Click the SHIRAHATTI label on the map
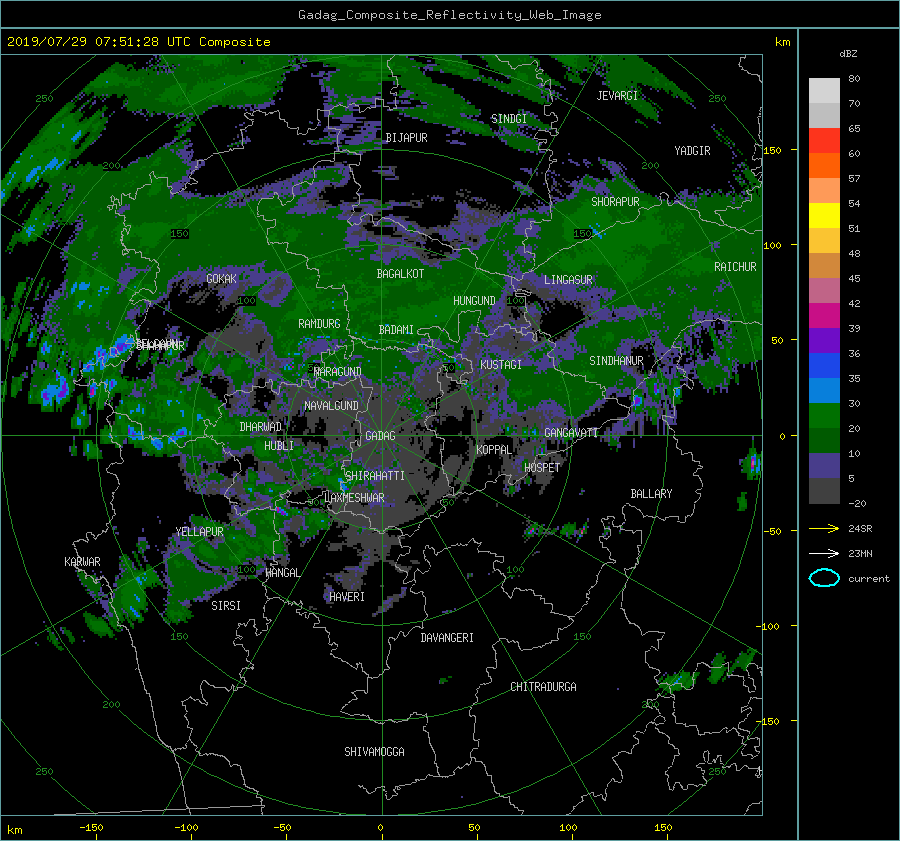This screenshot has height=841, width=900. [x=375, y=476]
